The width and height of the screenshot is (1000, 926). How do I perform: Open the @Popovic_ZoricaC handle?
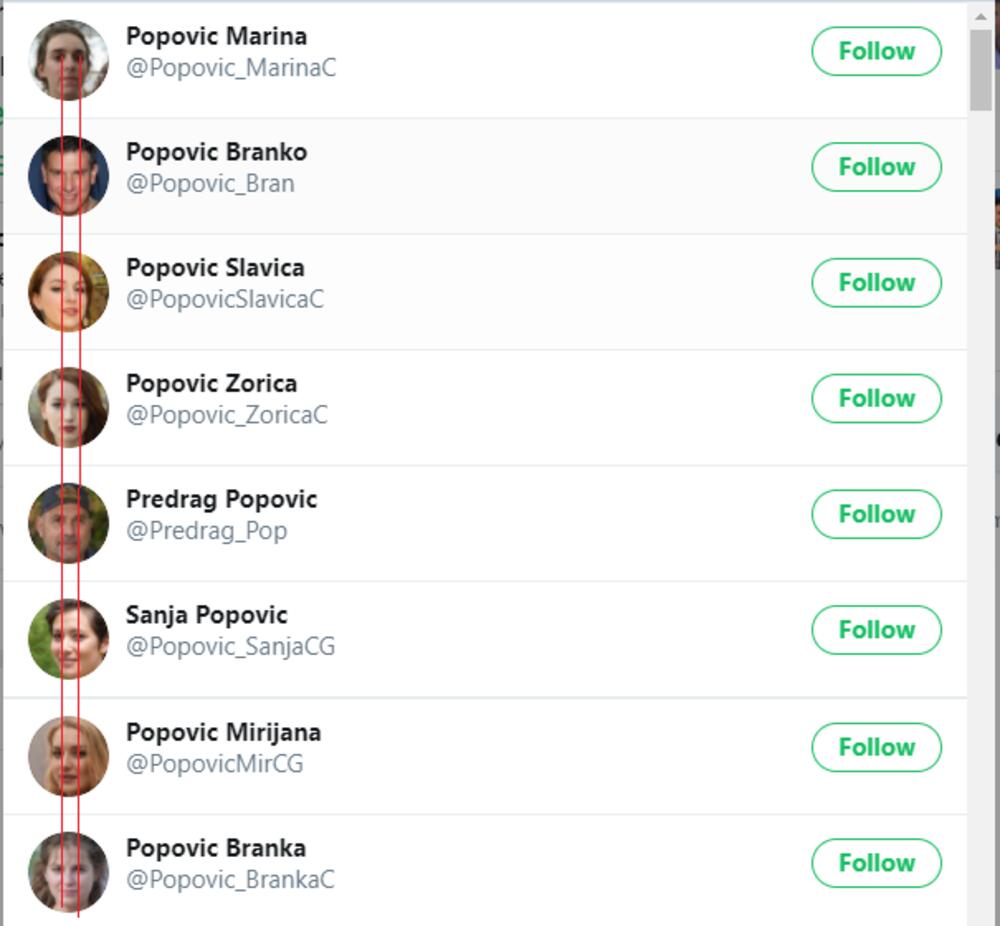pos(227,415)
